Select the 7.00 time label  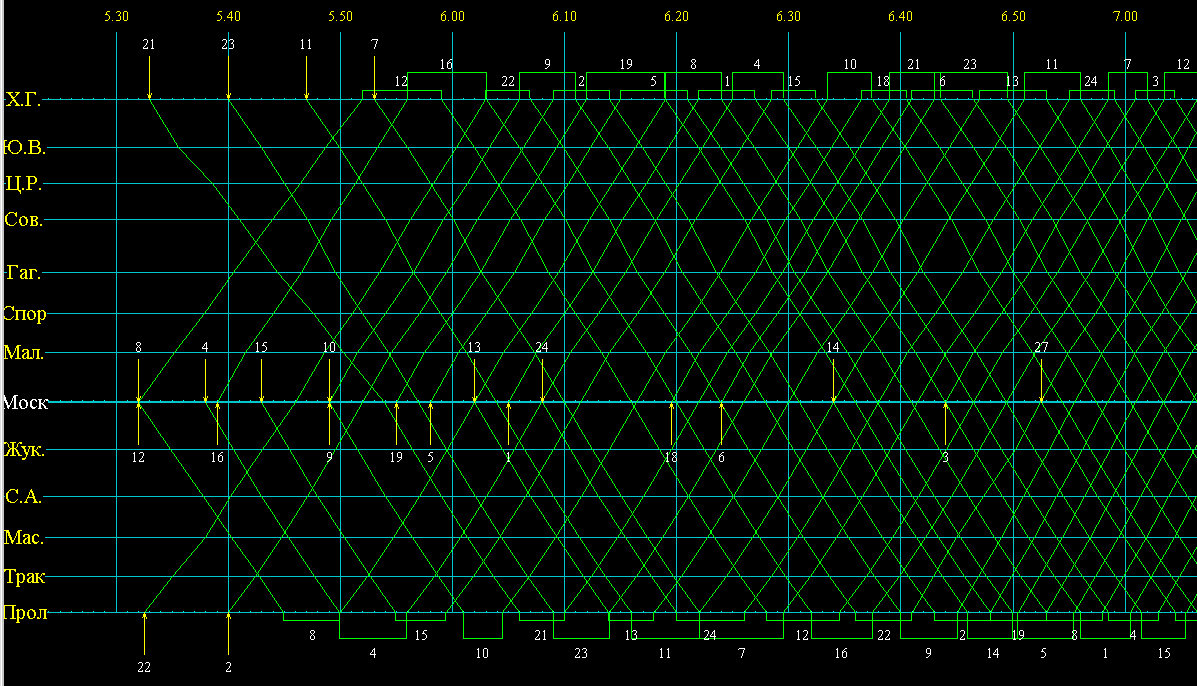[x=1125, y=16]
